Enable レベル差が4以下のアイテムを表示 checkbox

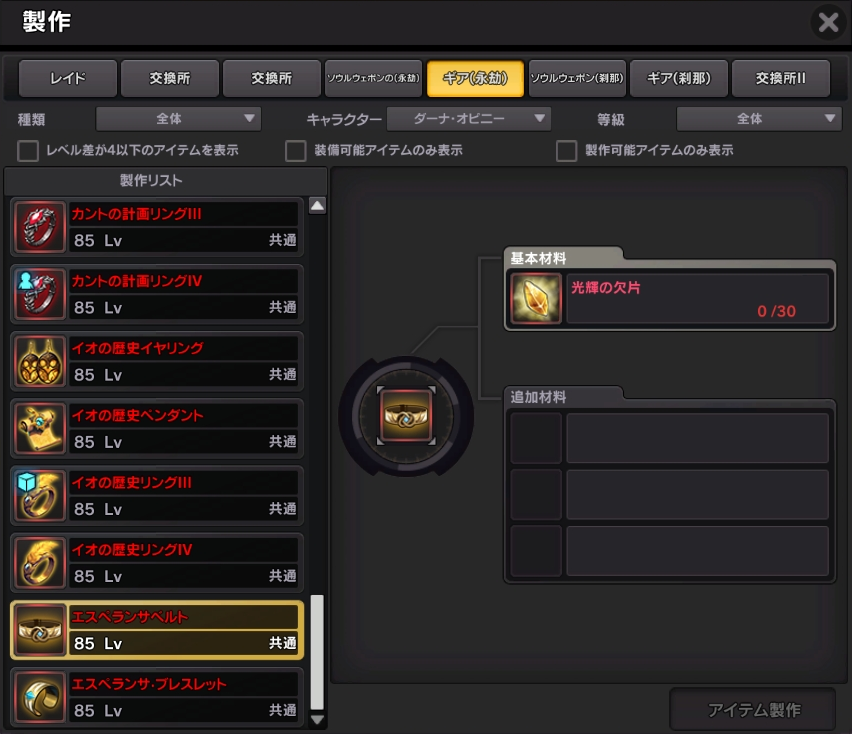(28, 151)
